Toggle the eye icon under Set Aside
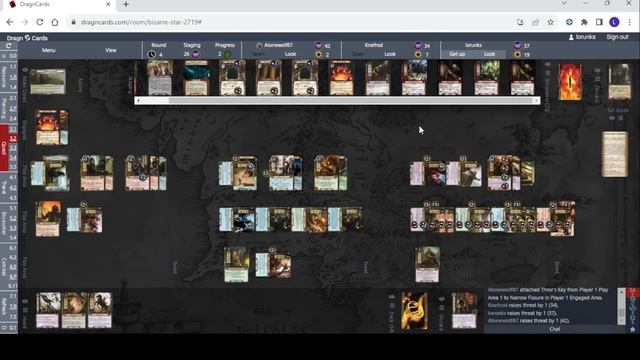 [612, 118]
